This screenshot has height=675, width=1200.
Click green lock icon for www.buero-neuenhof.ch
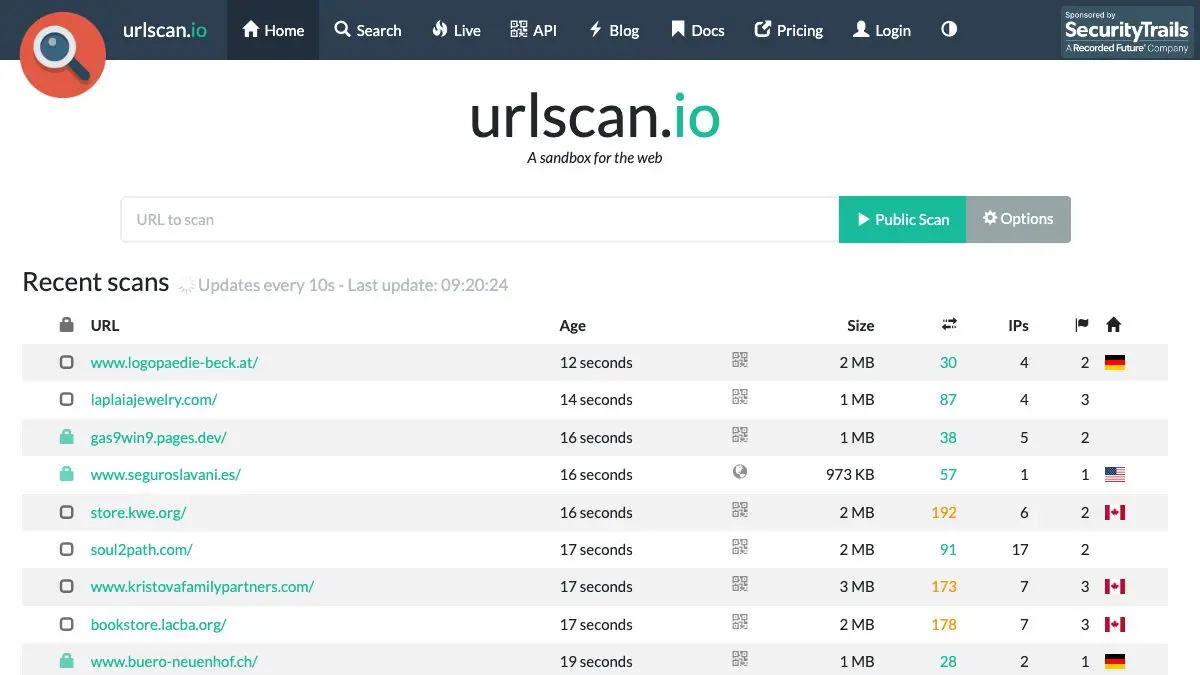click(x=67, y=660)
